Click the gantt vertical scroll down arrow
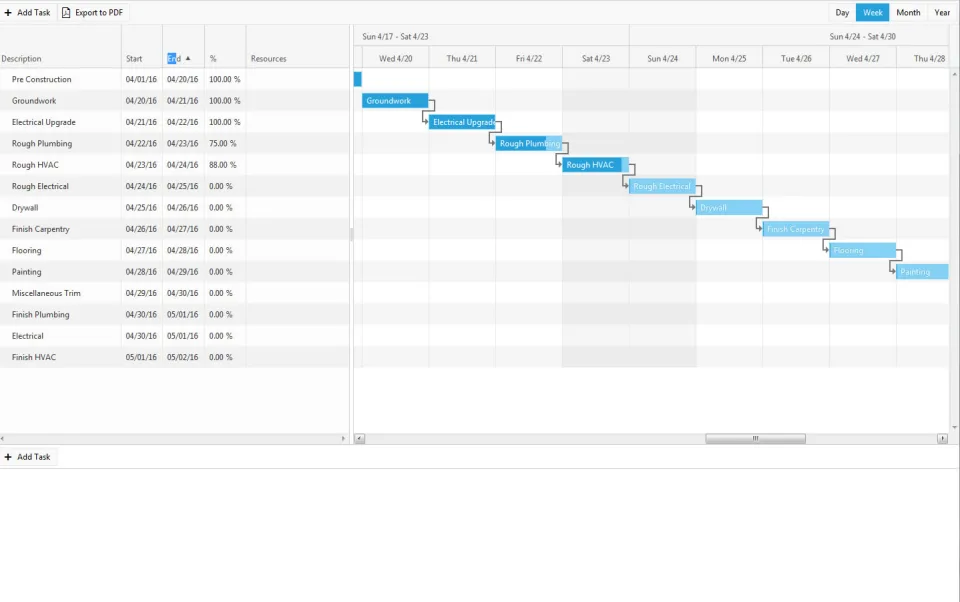Screen dimensions: 960x602 954,427
